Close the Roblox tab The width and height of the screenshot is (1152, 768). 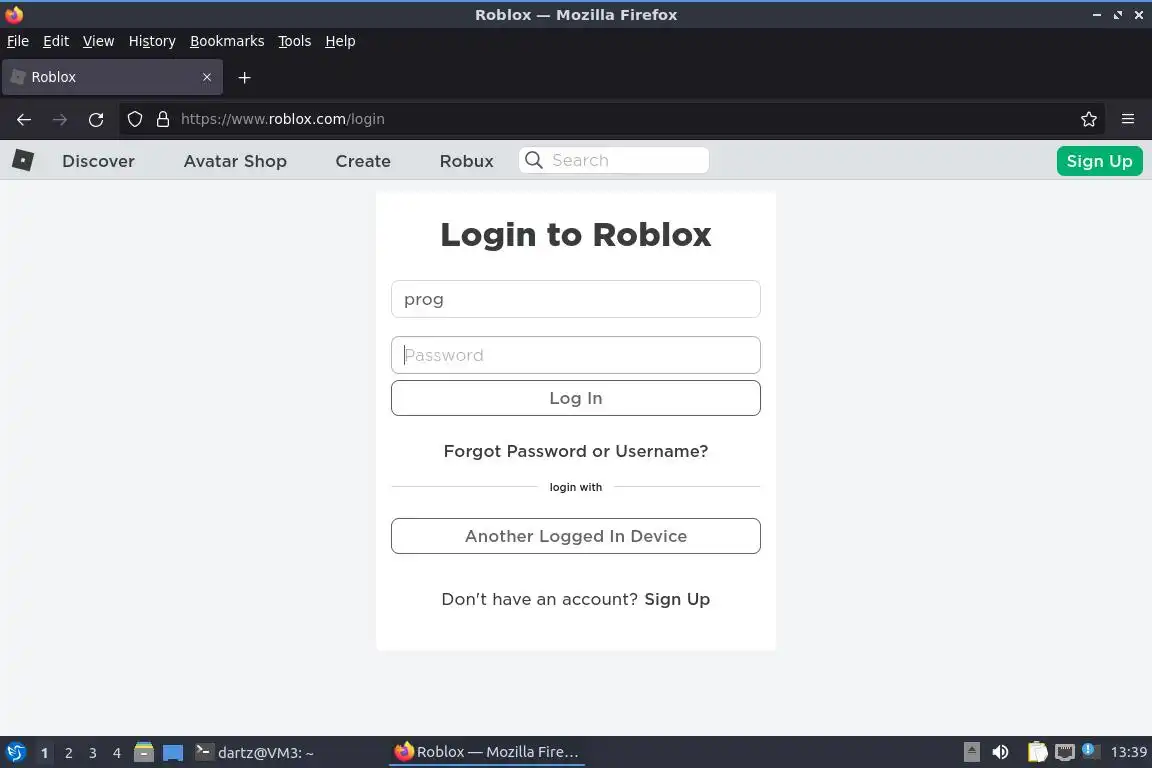(207, 77)
